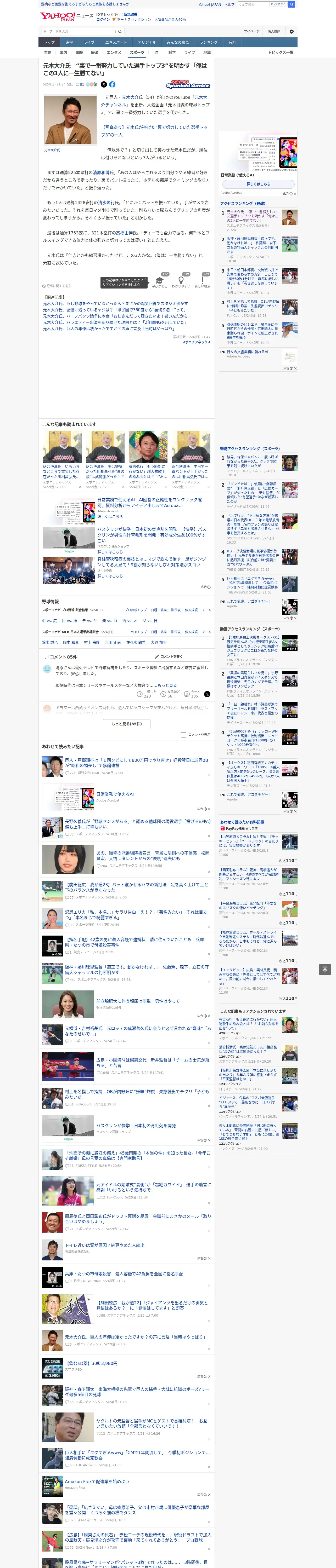Viewport: 336px width, 1568px height.
Task: Enable the コメント非表示 checkbox
Action: tap(183, 735)
